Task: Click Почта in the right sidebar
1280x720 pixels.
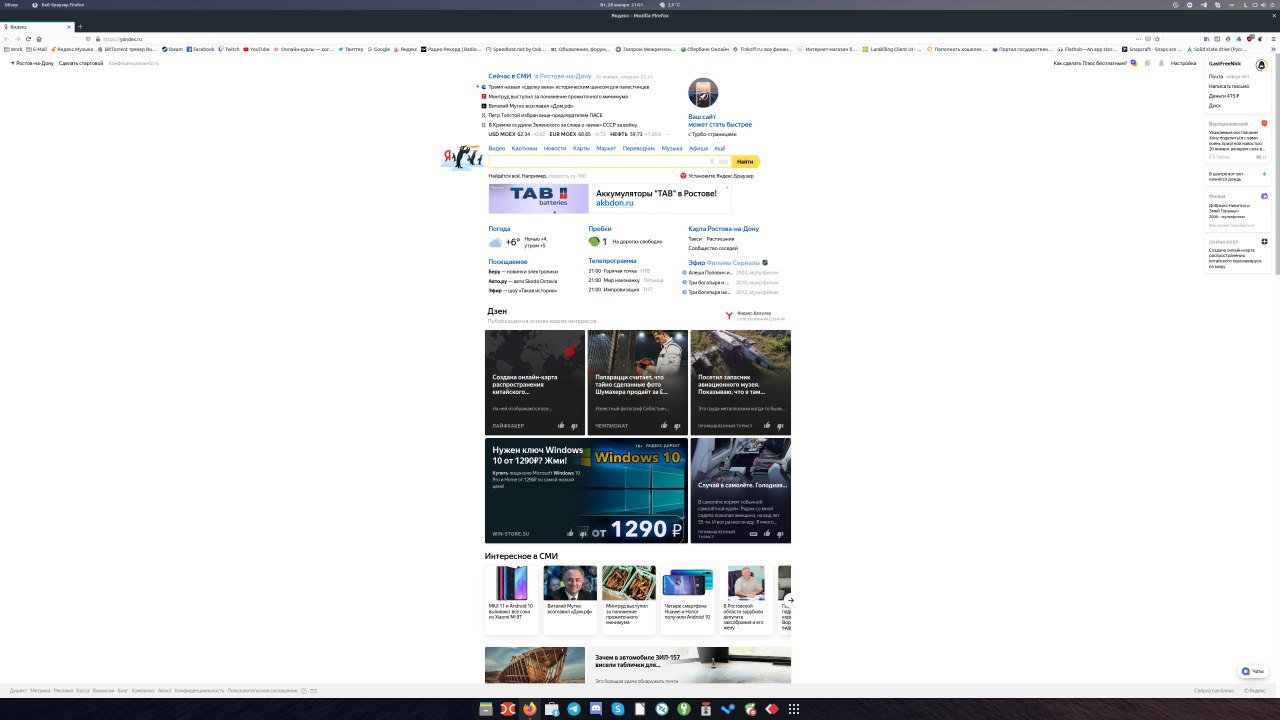Action: pos(1215,76)
